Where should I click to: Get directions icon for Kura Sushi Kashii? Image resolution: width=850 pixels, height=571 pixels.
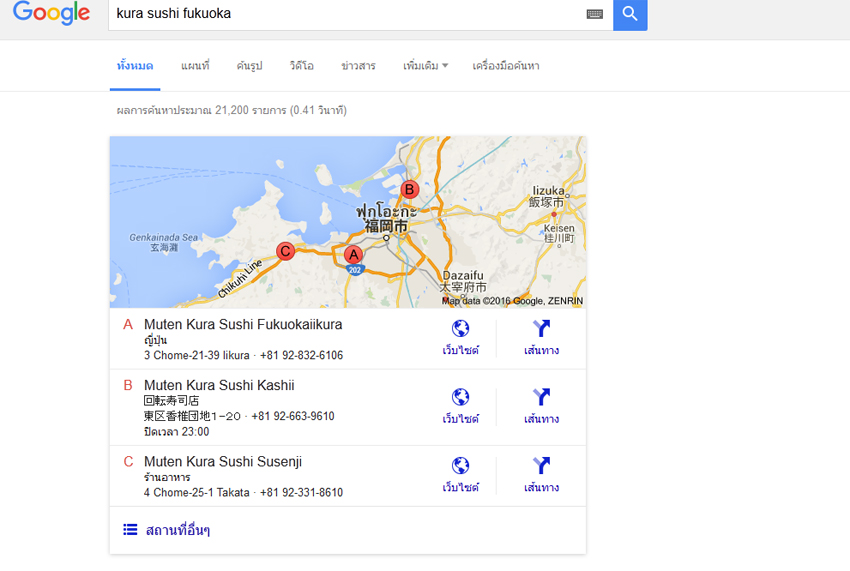pyautogui.click(x=542, y=397)
